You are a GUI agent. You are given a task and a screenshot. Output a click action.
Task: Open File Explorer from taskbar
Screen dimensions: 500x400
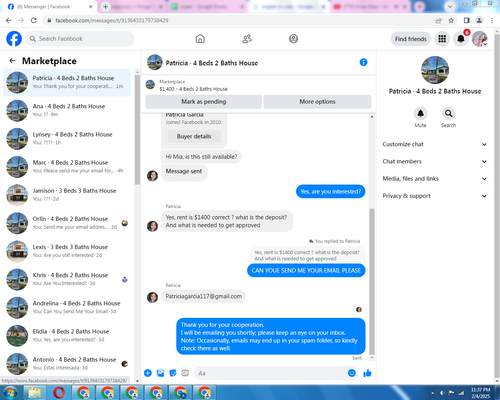(x=35, y=393)
